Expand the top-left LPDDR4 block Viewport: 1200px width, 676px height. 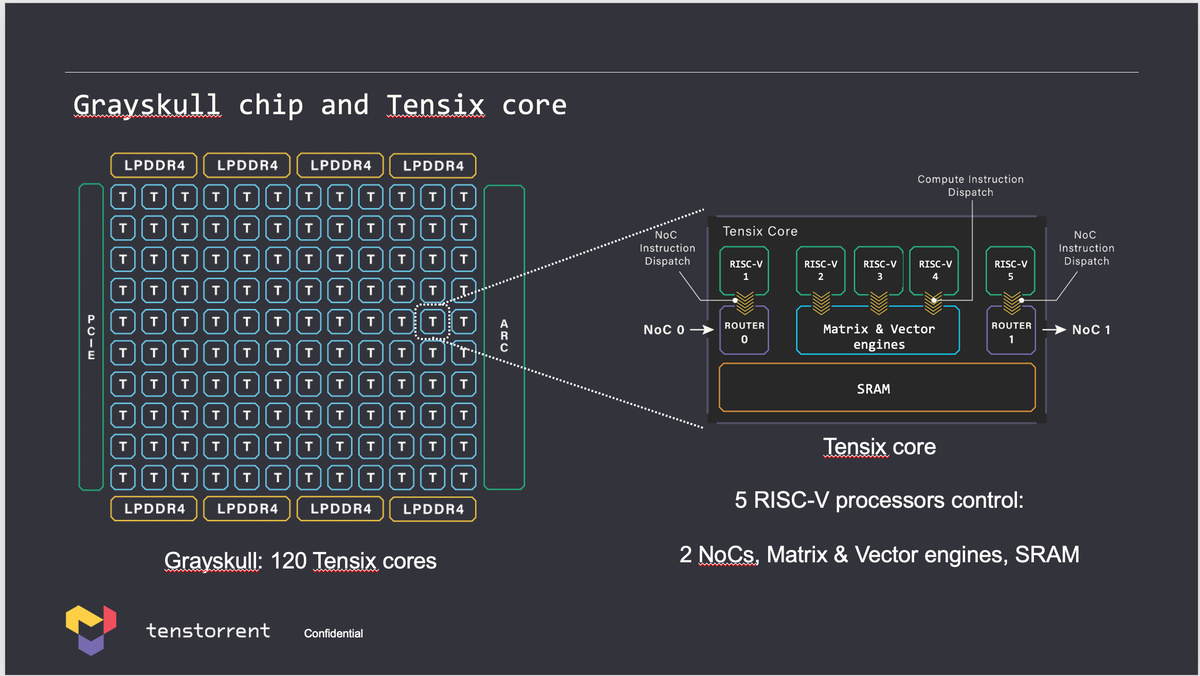[x=153, y=165]
